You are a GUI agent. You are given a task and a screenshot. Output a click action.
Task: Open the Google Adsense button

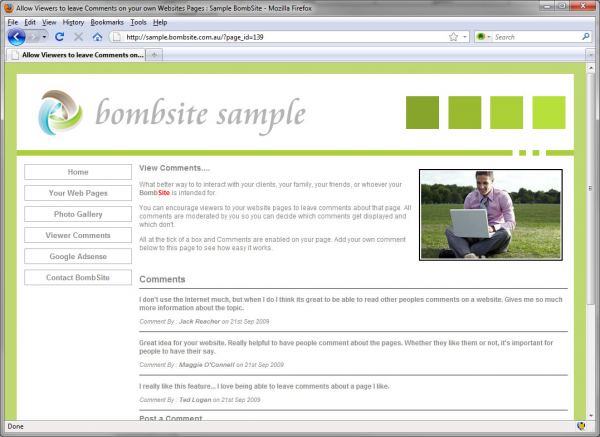coord(78,256)
